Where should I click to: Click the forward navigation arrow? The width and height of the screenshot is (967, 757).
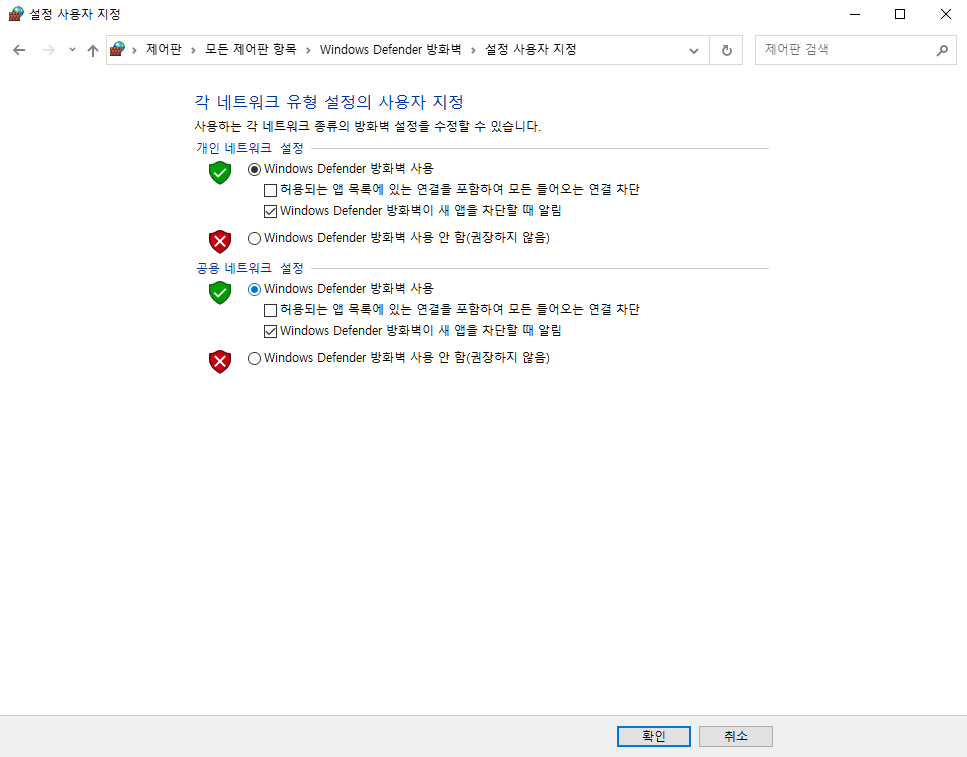48,50
